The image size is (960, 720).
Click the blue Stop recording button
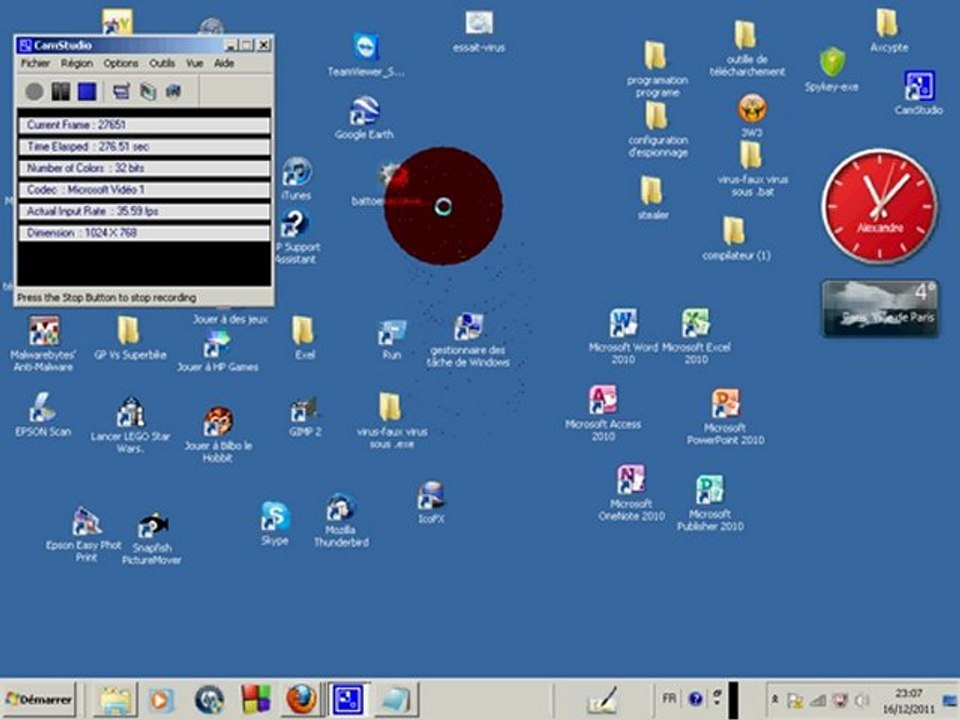click(x=87, y=92)
